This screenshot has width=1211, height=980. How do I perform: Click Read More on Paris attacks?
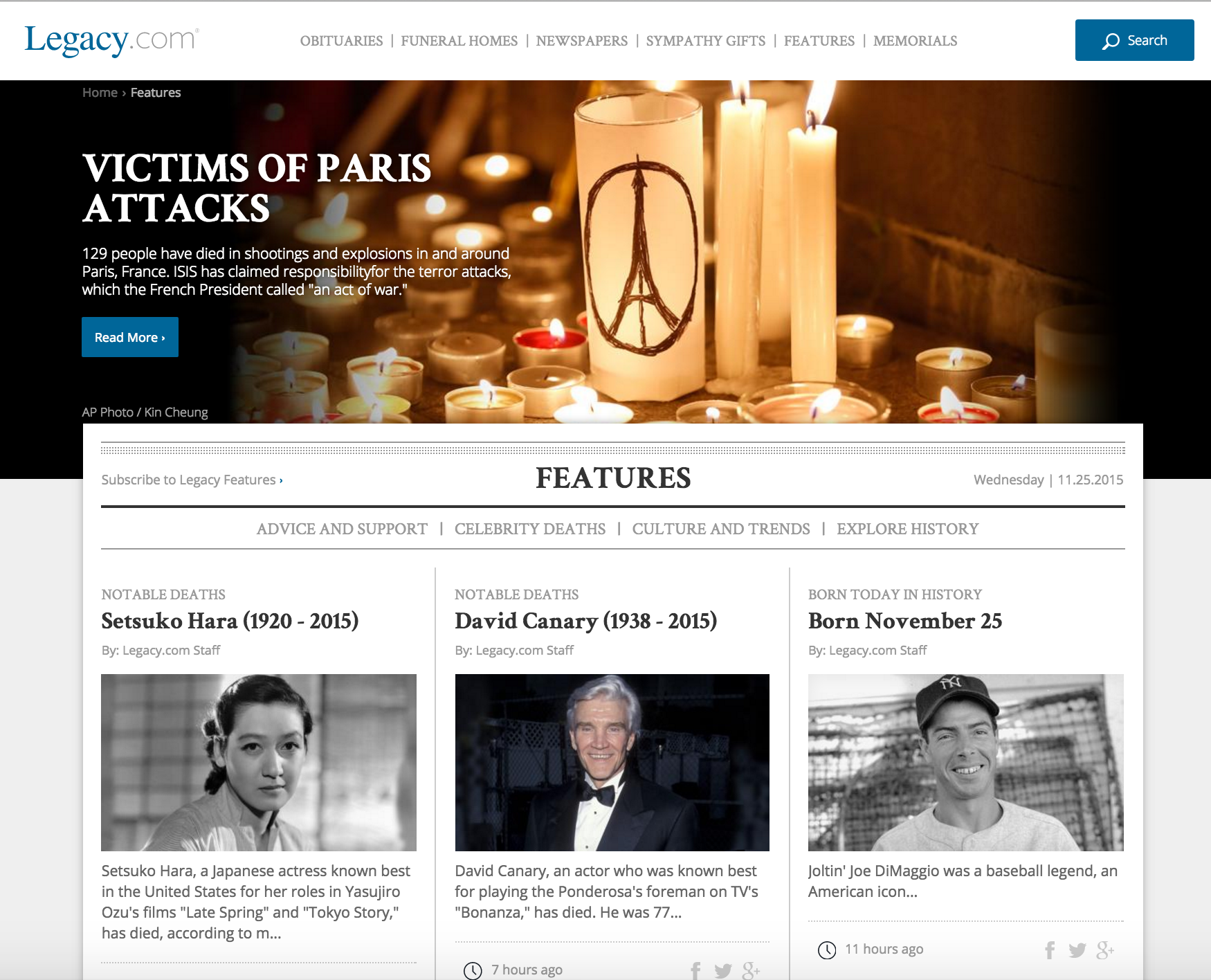[130, 337]
